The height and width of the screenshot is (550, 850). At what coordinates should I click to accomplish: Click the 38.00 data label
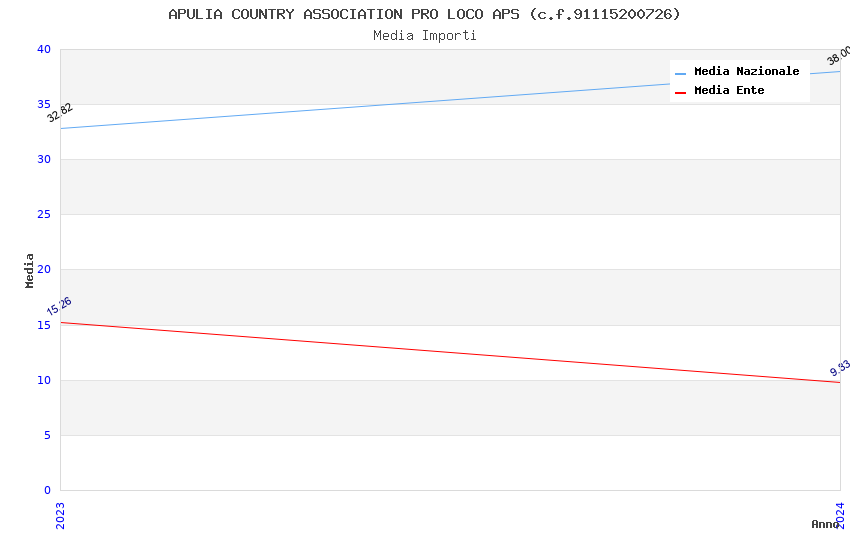coord(838,55)
